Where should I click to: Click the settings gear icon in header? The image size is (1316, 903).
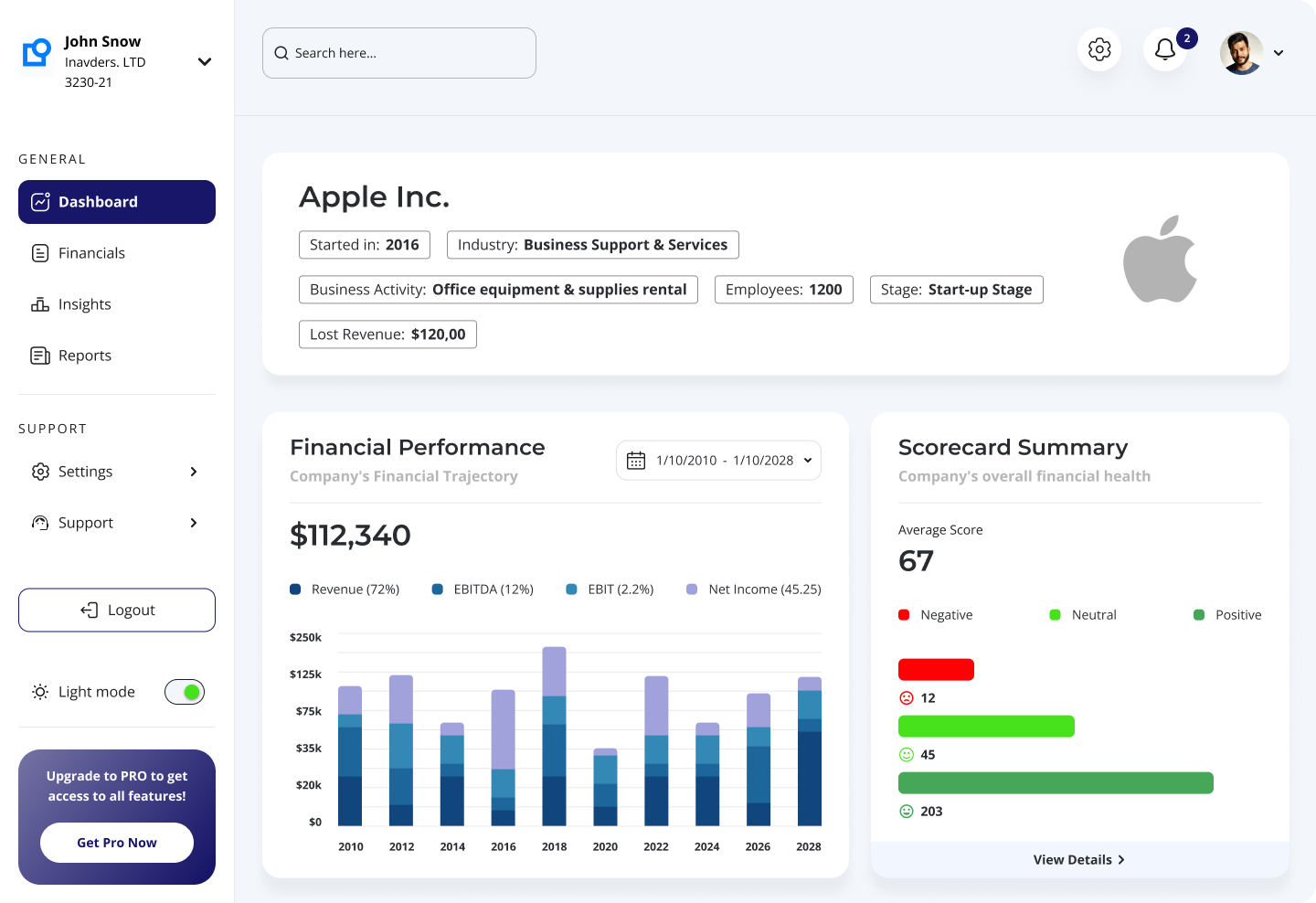1099,49
